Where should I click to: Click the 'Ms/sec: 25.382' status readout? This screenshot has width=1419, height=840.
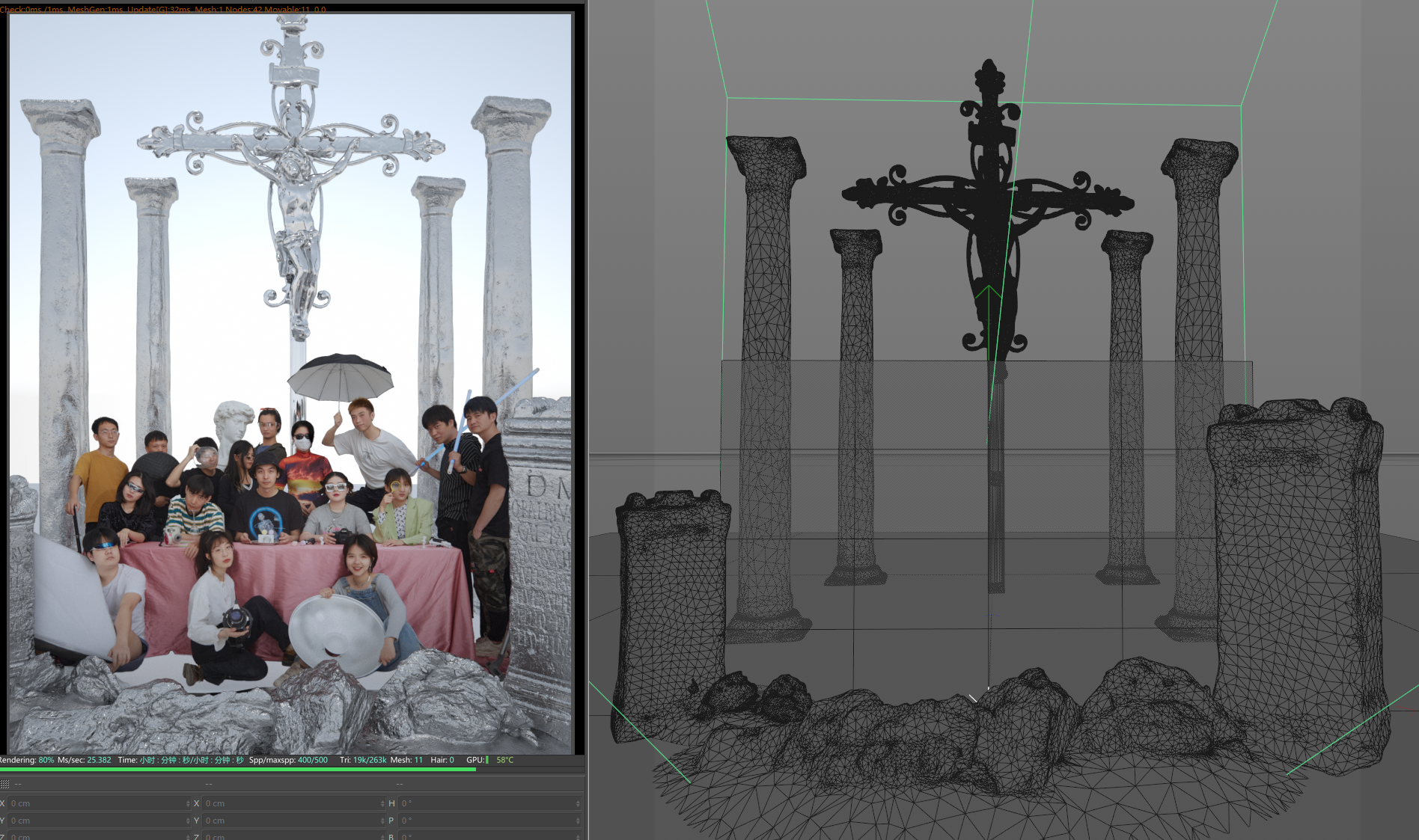85,760
